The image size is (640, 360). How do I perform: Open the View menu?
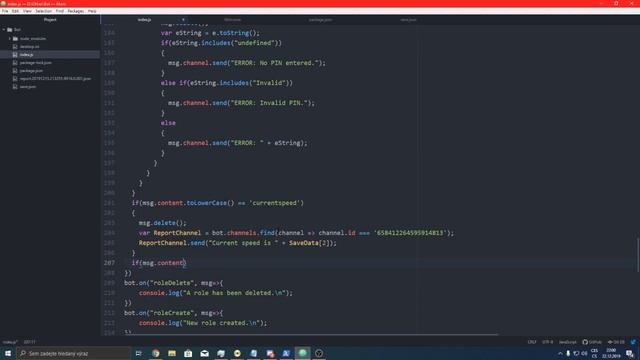coord(27,11)
